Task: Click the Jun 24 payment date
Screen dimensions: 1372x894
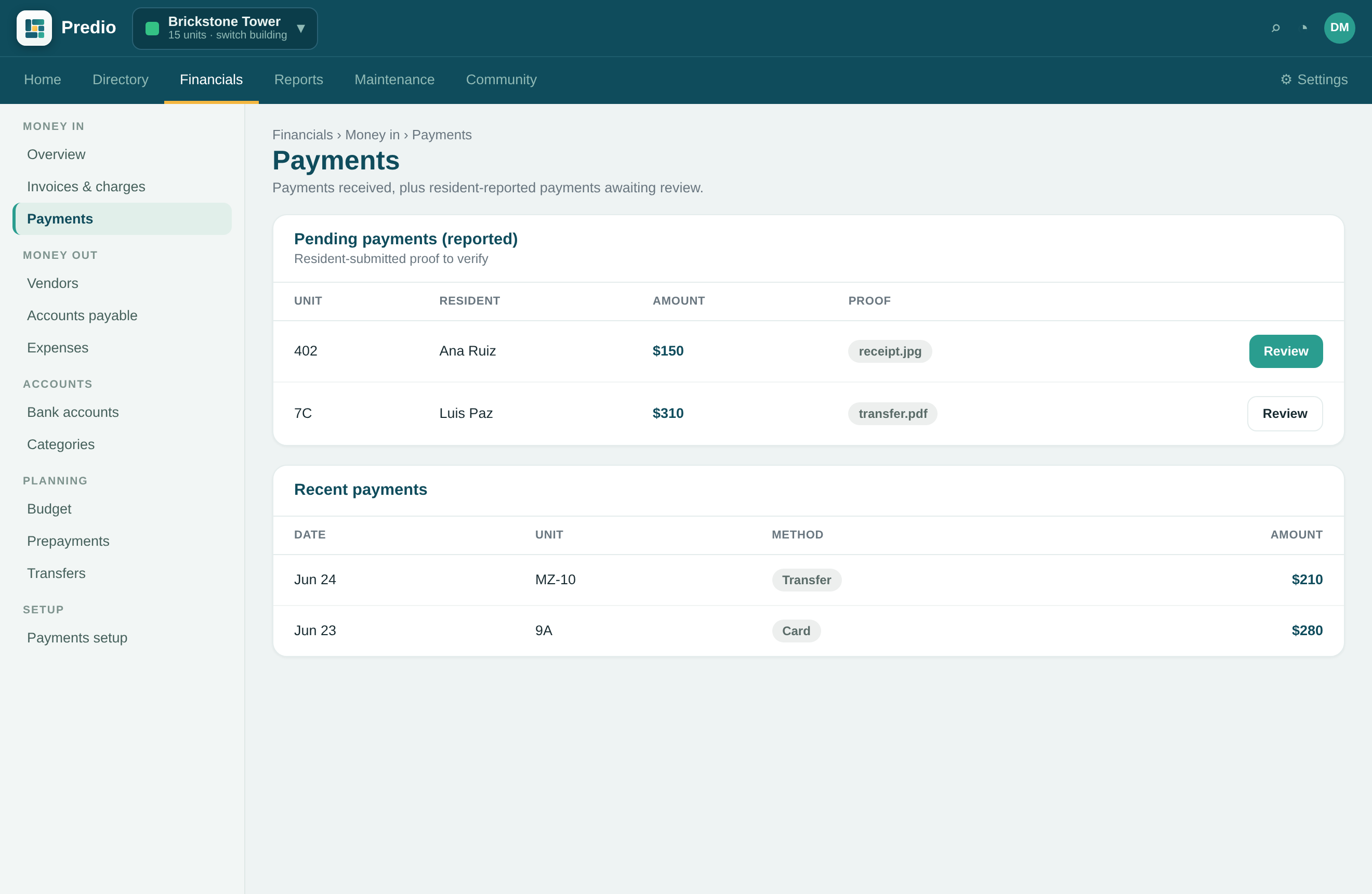Action: click(x=315, y=580)
